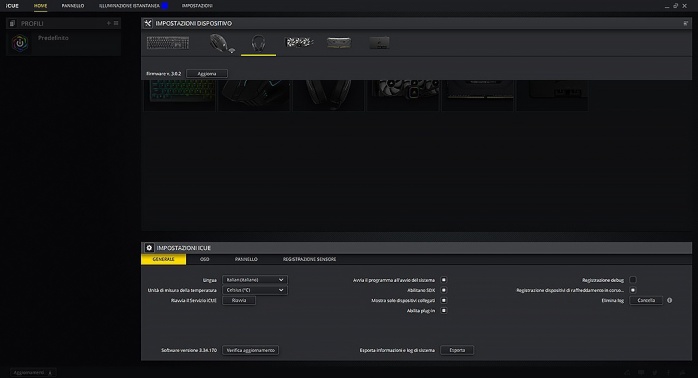The image size is (698, 378).
Task: Click the info icon next to Cancella
Action: [x=670, y=301]
